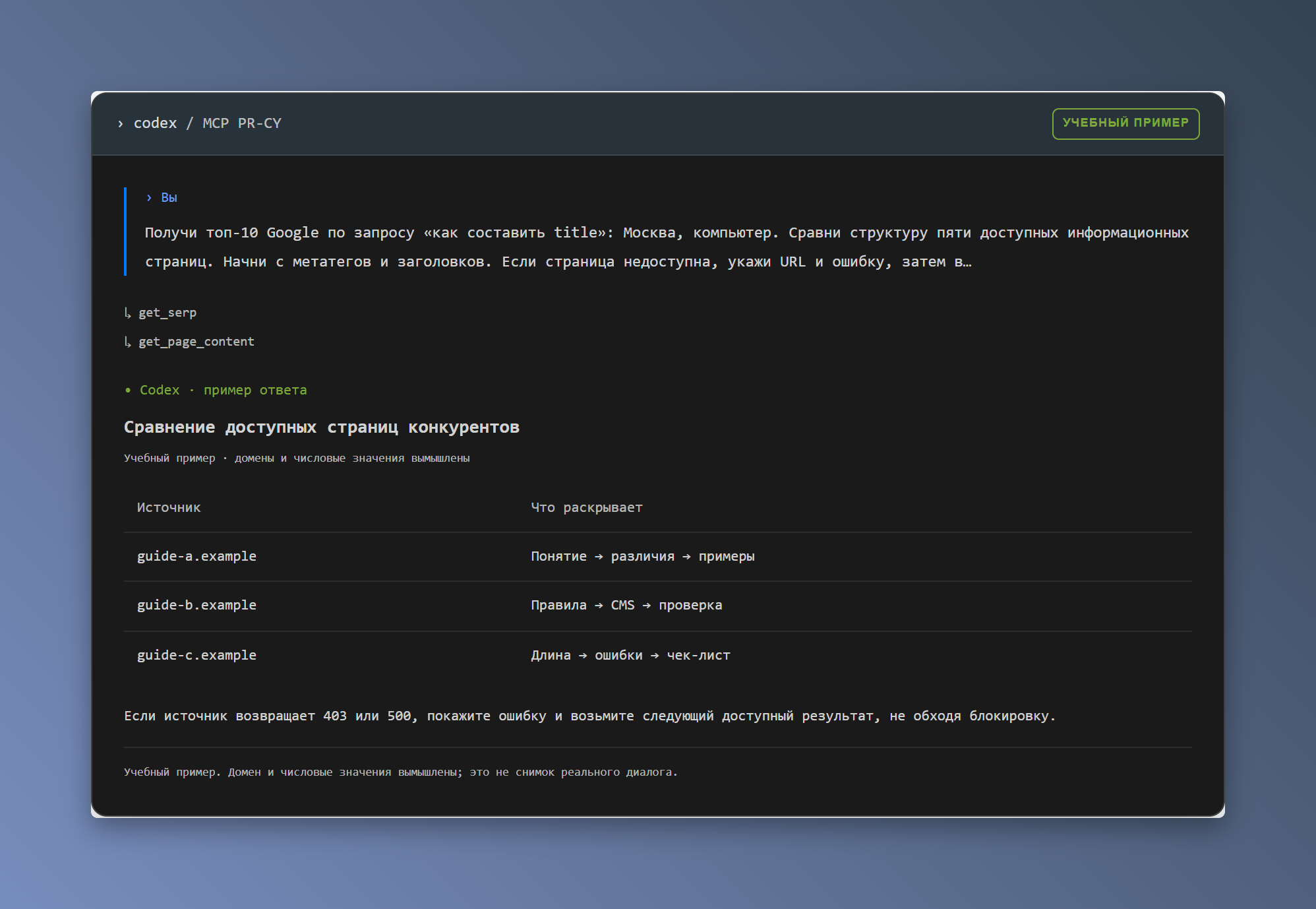
Task: Select the MCP PR-CY breadcrumb label
Action: tap(242, 123)
